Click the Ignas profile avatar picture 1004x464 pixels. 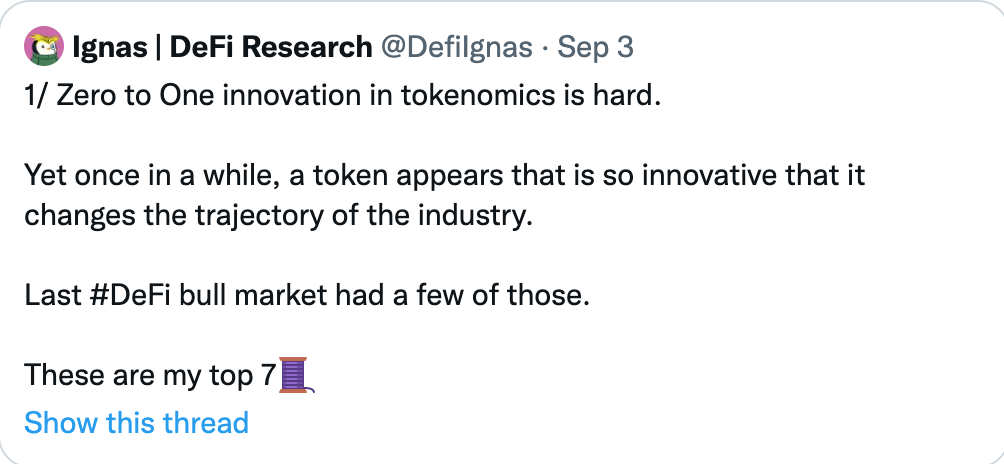pyautogui.click(x=43, y=46)
